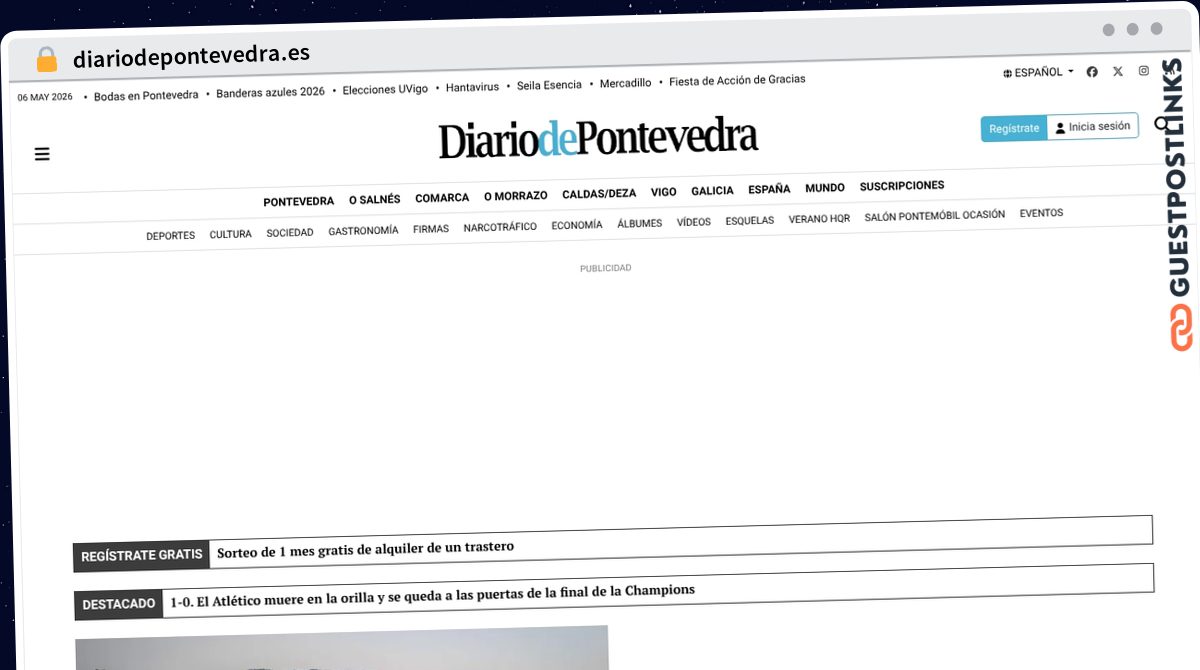Open the Atlético Champions 1-0 headline
This screenshot has height=670, width=1200.
pyautogui.click(x=432, y=596)
